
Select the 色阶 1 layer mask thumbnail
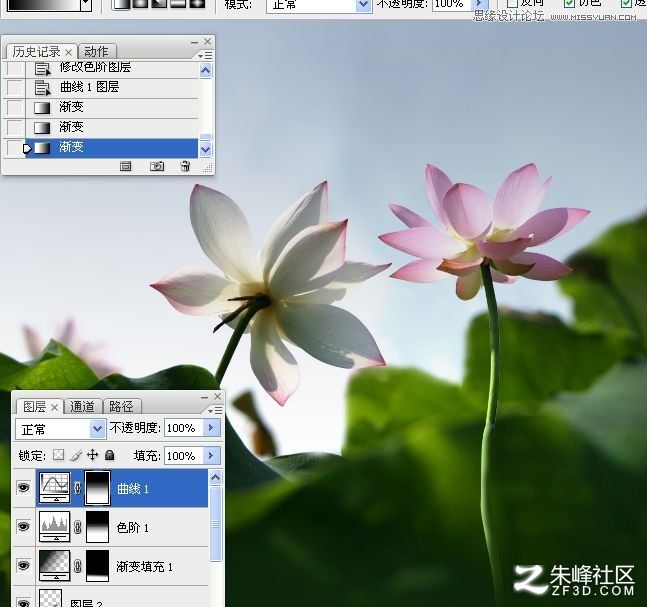tap(97, 527)
